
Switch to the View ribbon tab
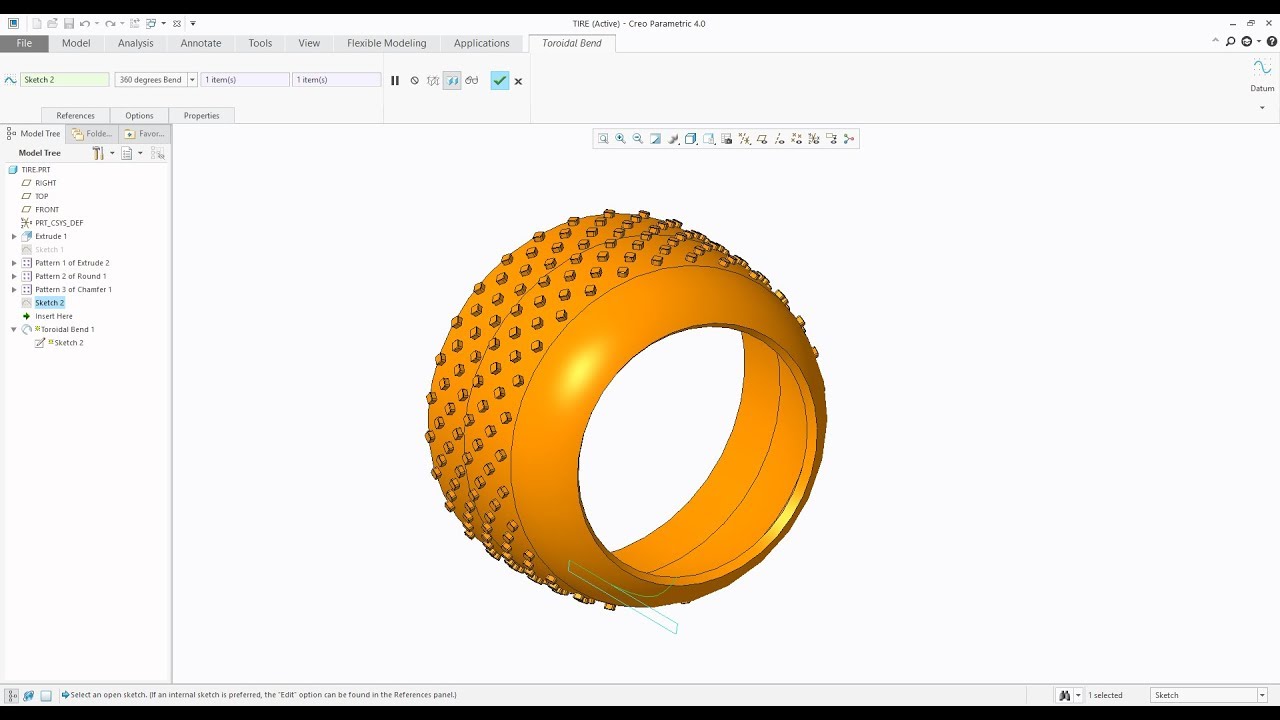pos(309,43)
